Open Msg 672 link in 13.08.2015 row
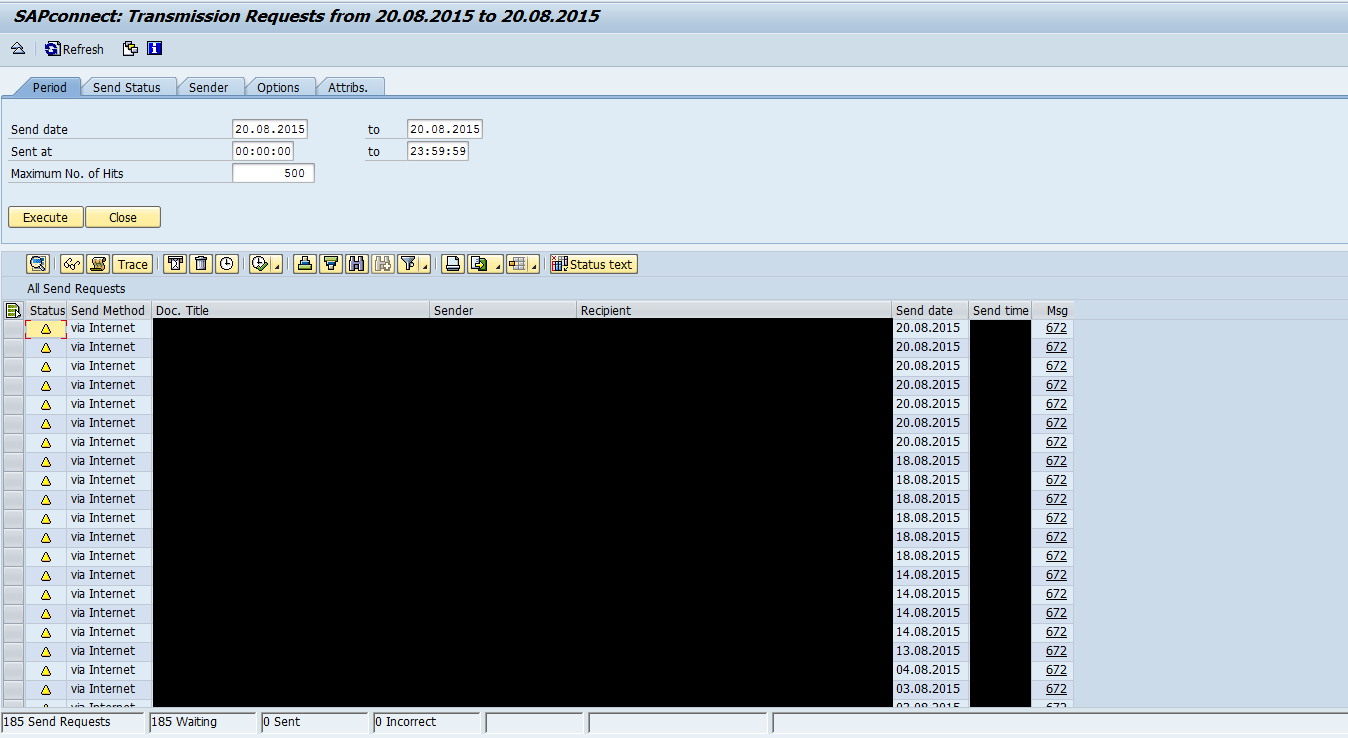 [x=1056, y=651]
